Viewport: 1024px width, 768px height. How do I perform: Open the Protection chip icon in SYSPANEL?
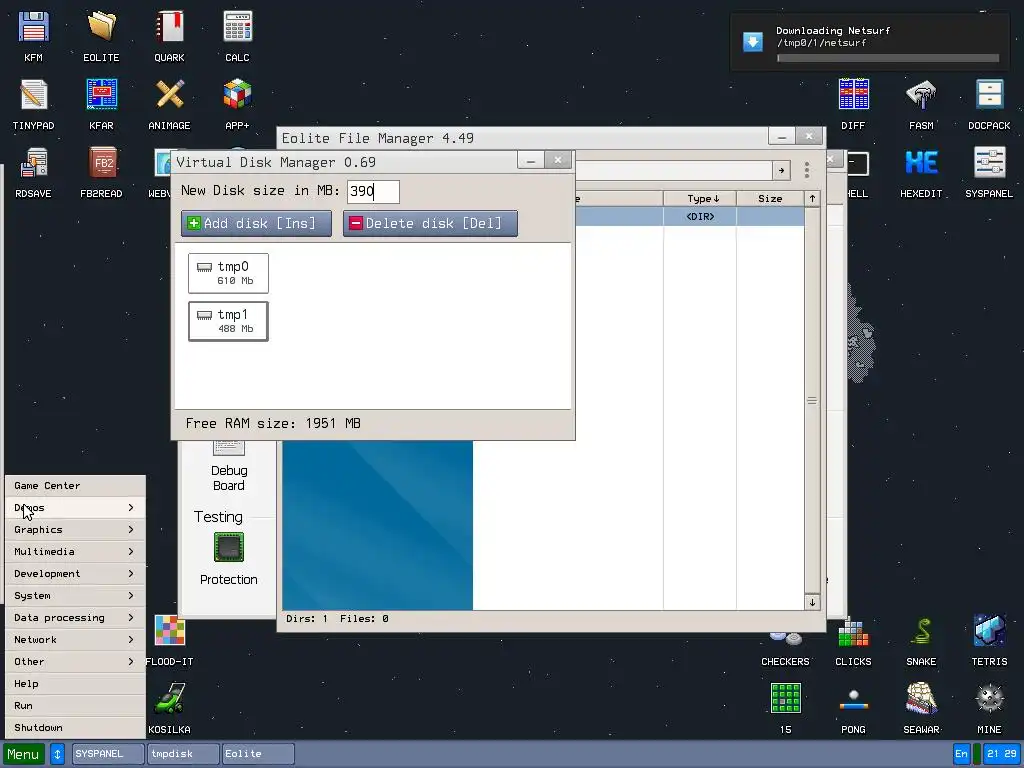pyautogui.click(x=229, y=547)
